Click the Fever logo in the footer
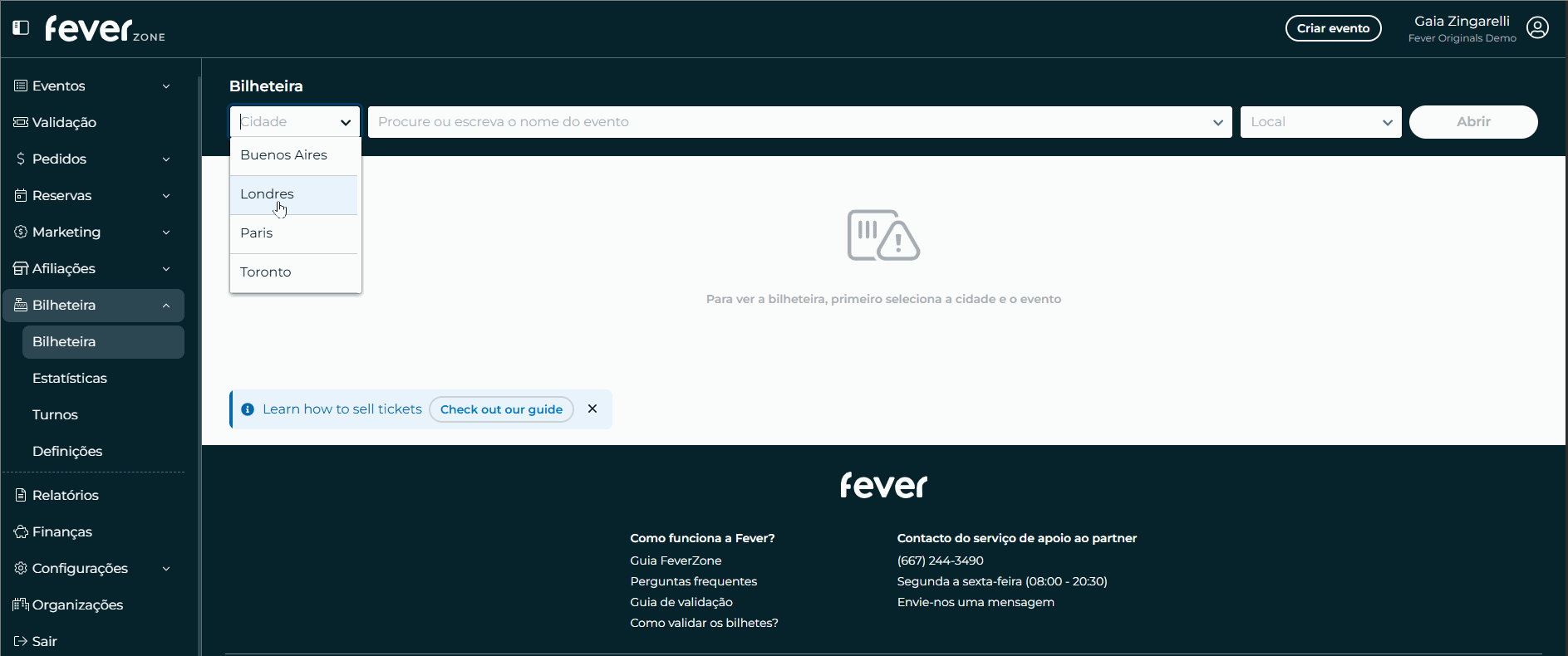This screenshot has height=656, width=1568. tap(883, 486)
